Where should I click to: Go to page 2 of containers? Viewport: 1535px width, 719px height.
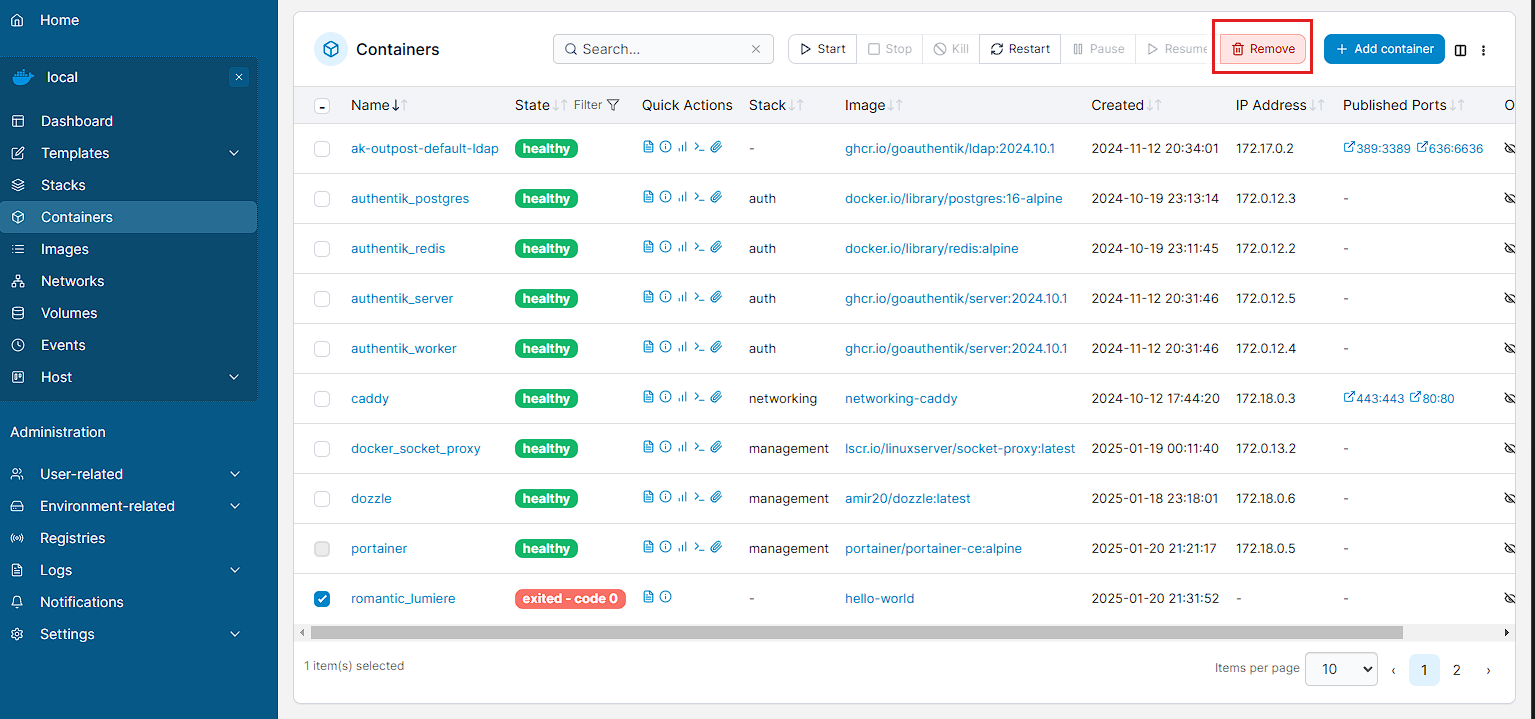point(1457,670)
